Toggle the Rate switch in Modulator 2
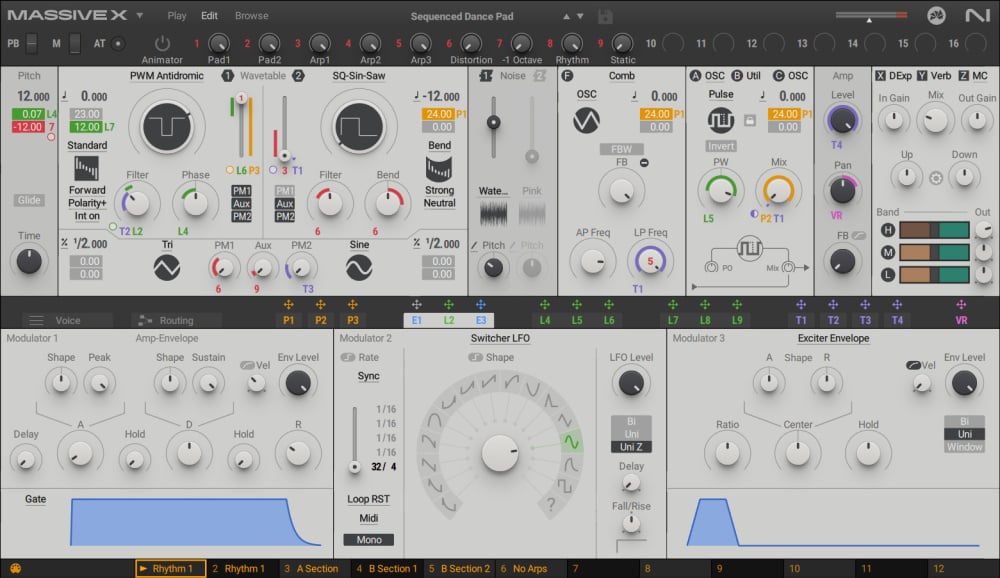 point(348,357)
